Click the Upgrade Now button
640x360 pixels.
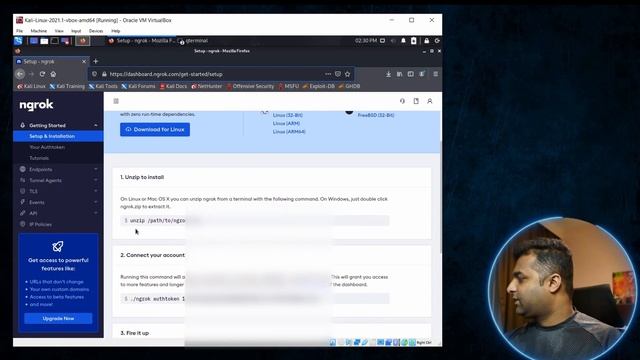[58, 318]
